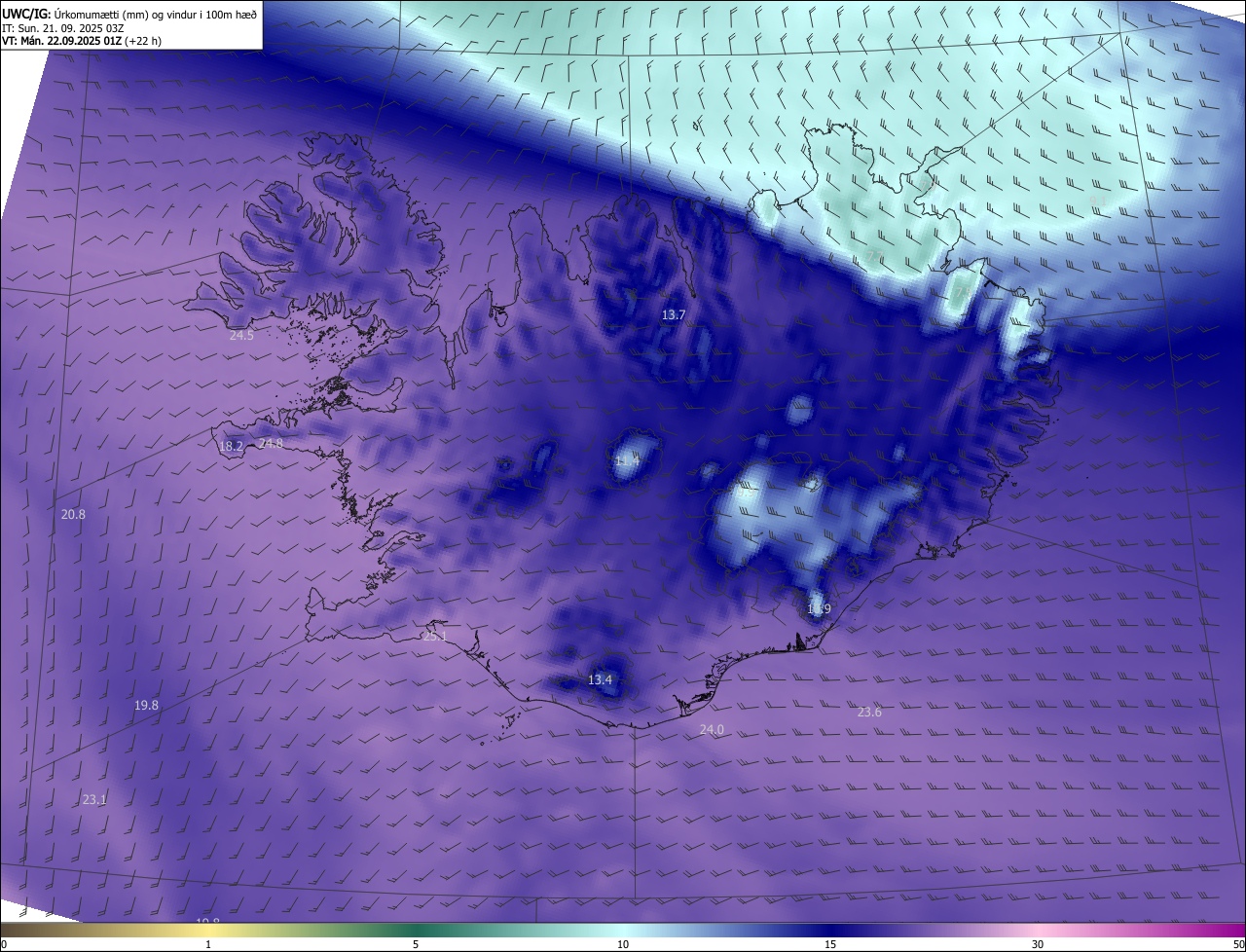The height and width of the screenshot is (952, 1246).
Task: Click the 20.8 value label off the west coast
Action: 73,514
